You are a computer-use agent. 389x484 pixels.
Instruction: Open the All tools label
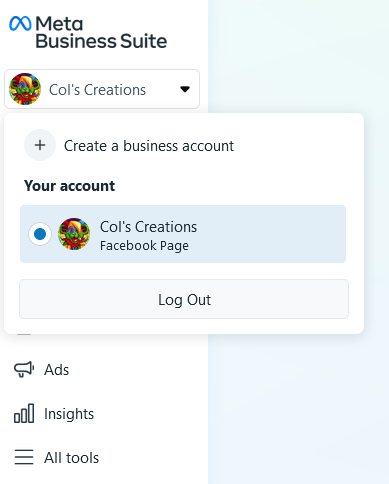click(72, 458)
